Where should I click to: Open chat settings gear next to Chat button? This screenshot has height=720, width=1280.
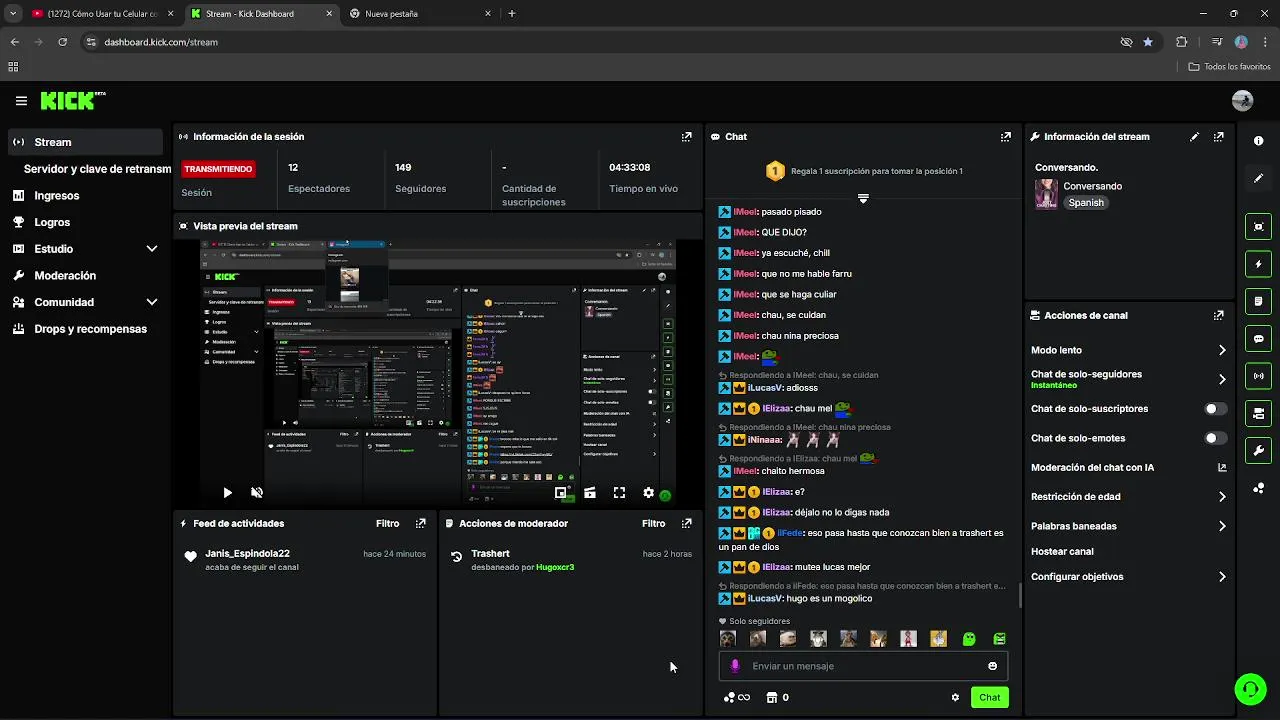pos(955,698)
